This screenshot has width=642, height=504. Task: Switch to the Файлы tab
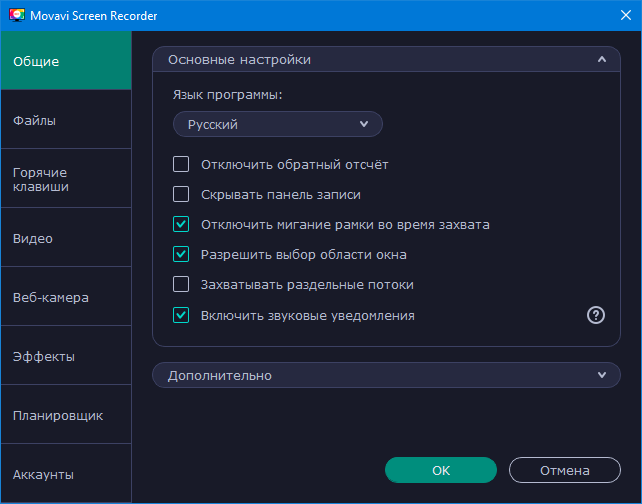66,120
